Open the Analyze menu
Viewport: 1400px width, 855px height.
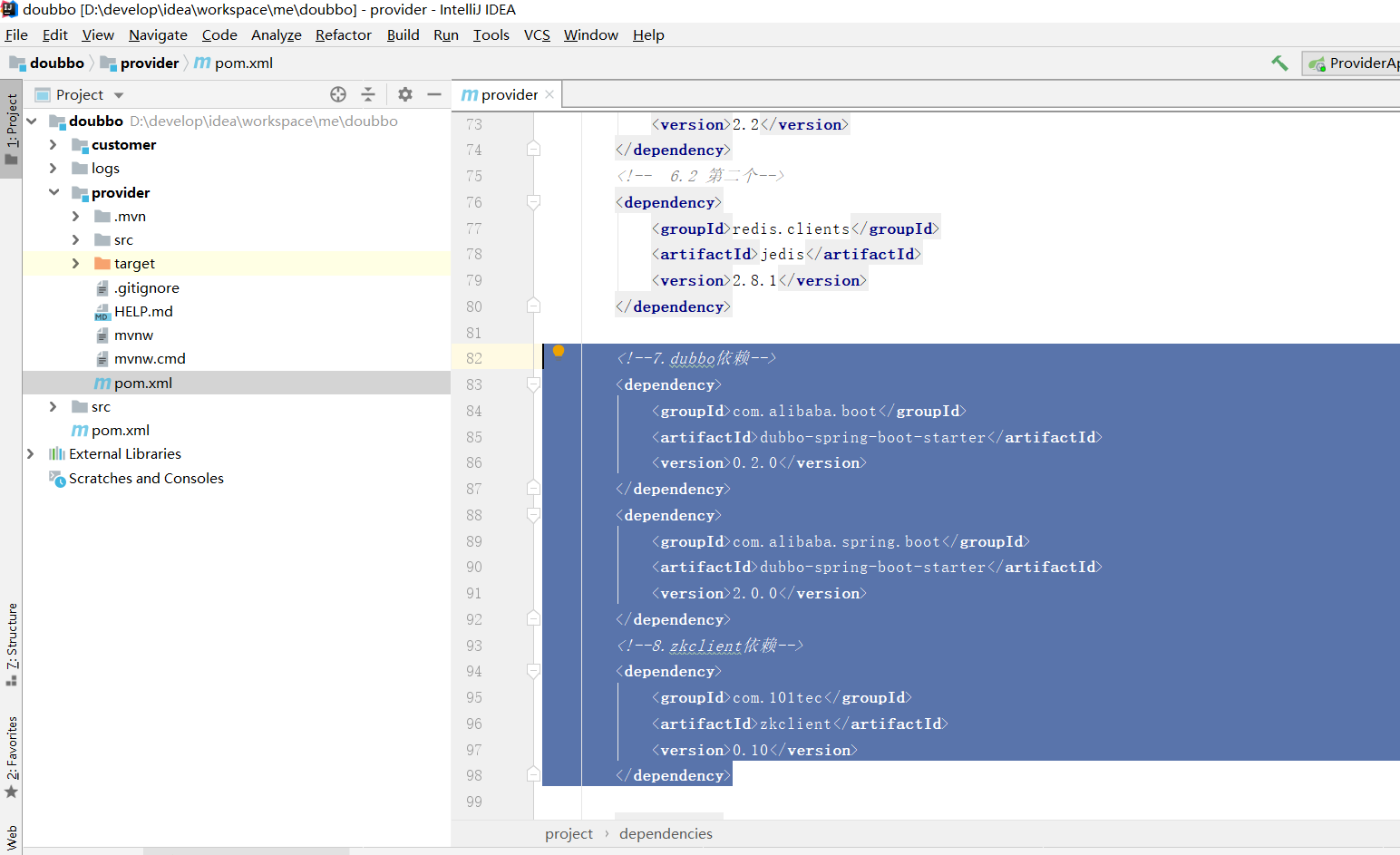(277, 34)
